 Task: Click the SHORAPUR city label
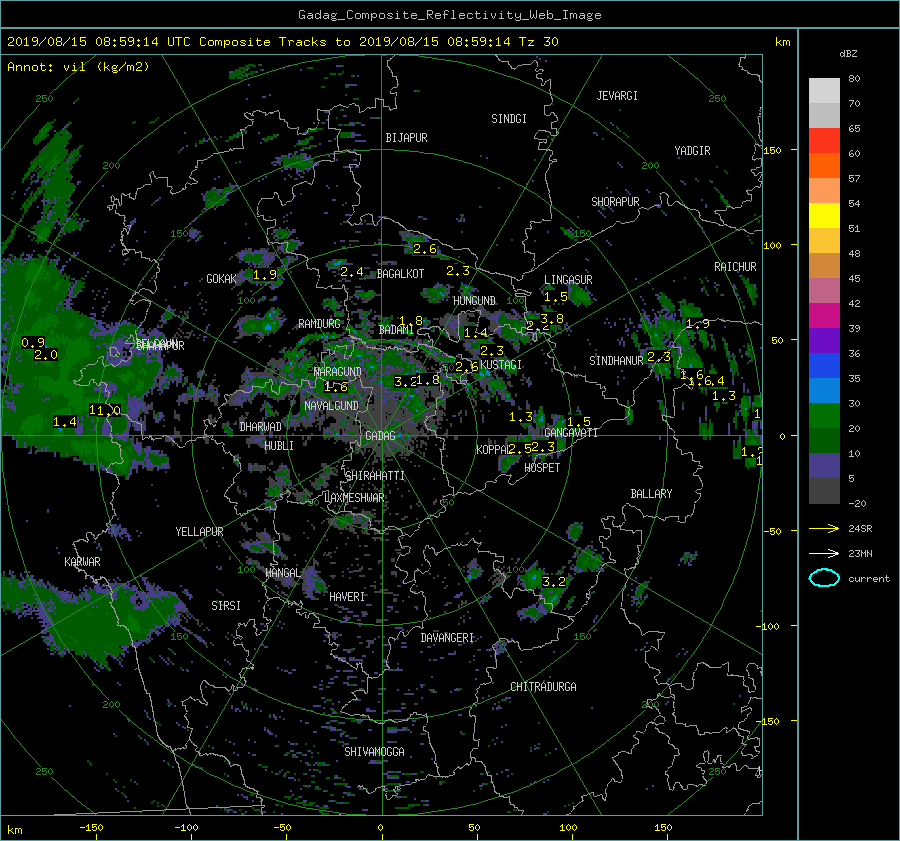615,202
